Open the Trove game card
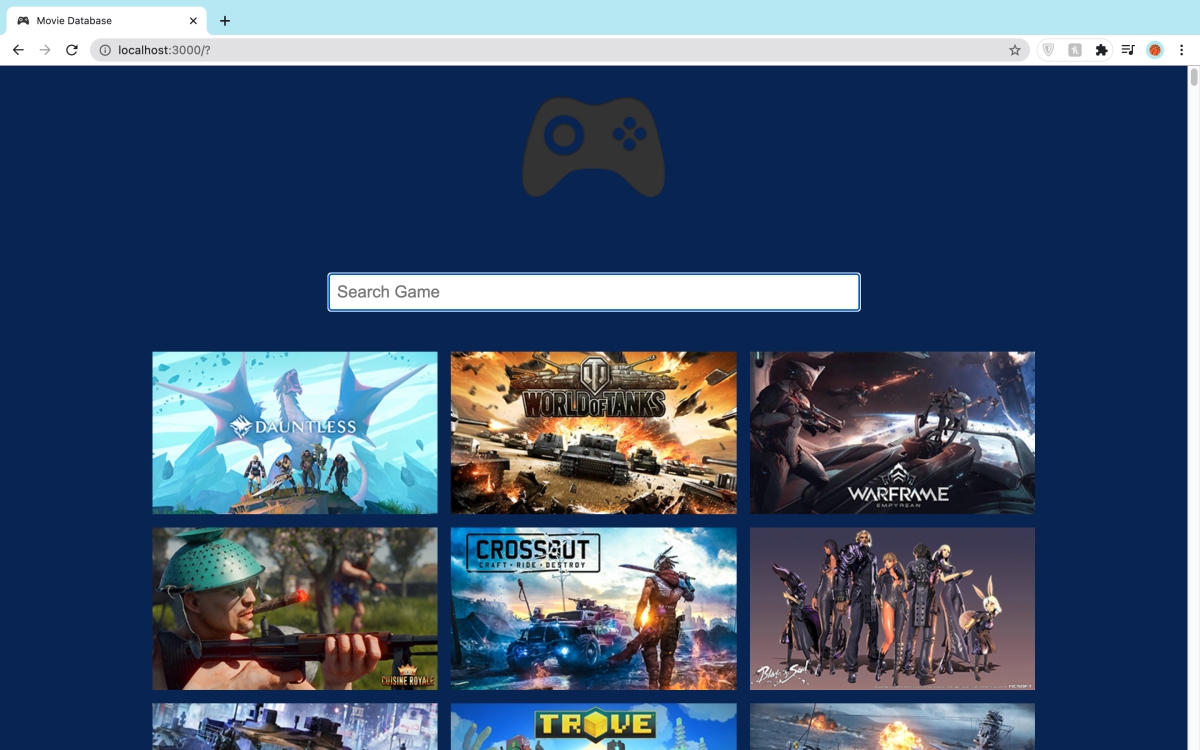This screenshot has height=750, width=1200. tap(594, 727)
